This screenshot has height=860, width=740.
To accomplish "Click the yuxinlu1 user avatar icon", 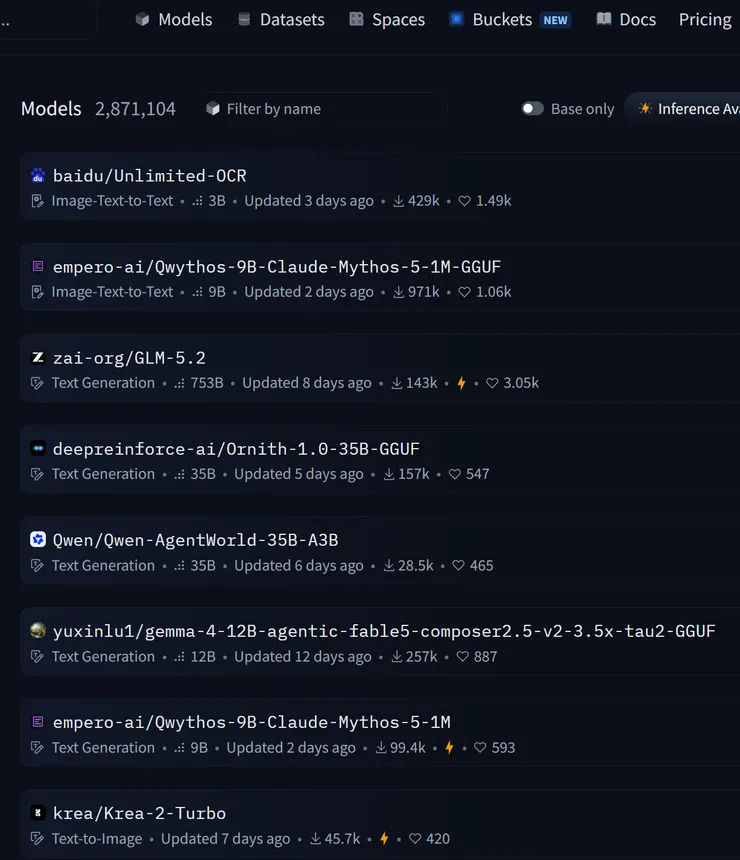I will click(38, 631).
